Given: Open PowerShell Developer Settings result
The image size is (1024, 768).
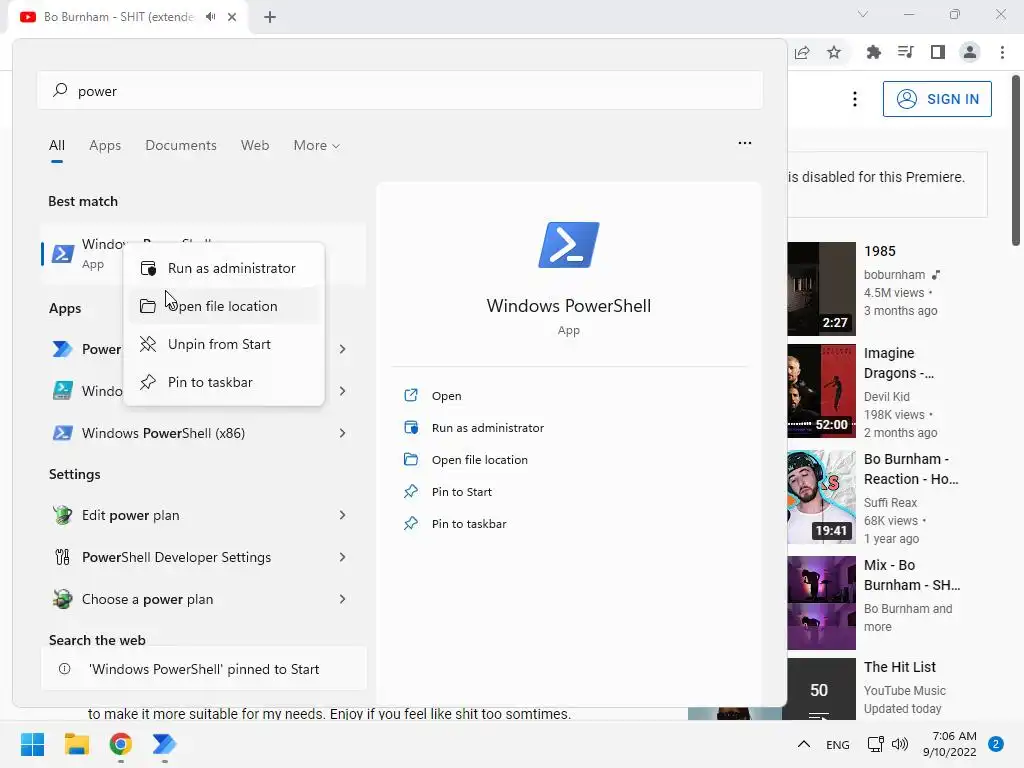Looking at the screenshot, I should (x=176, y=557).
